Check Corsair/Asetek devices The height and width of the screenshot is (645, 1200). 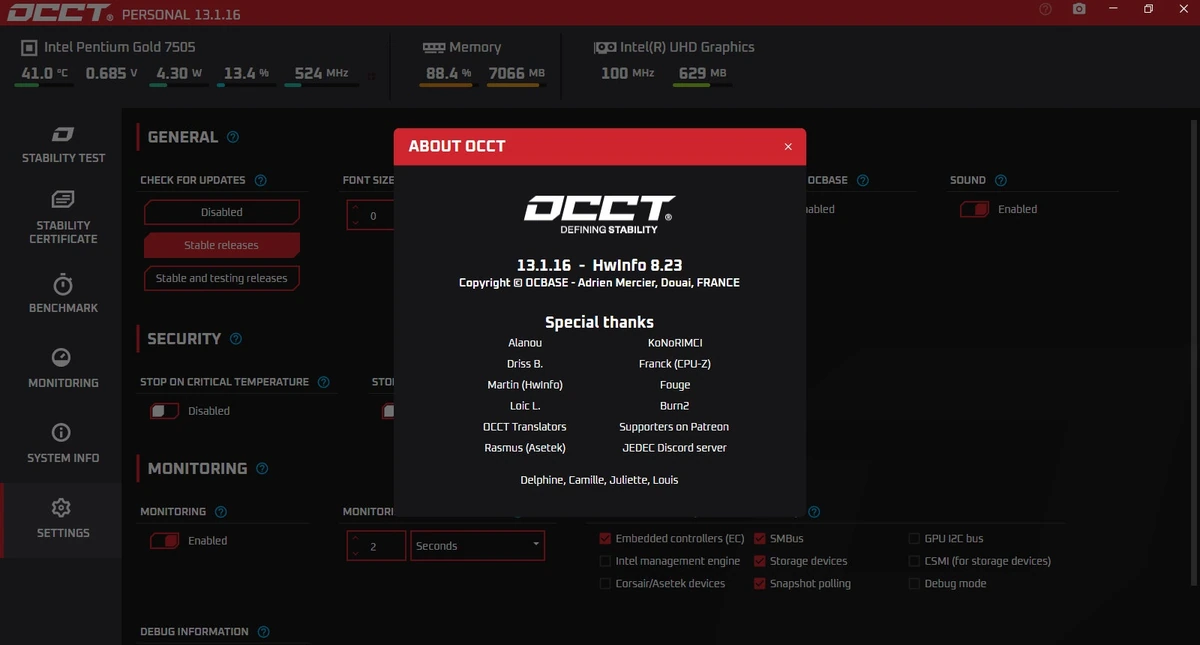click(x=605, y=584)
